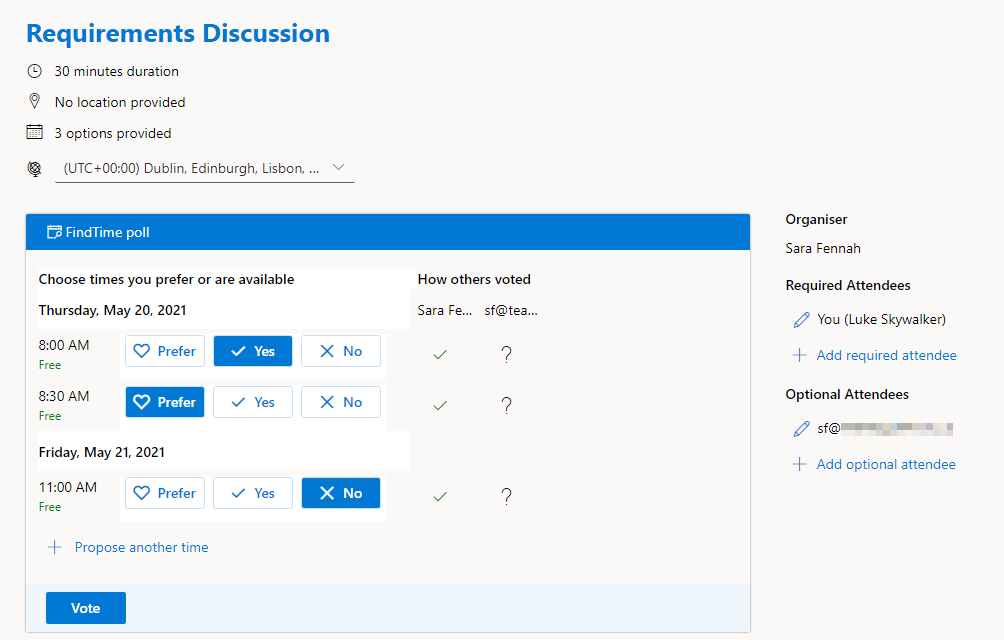Screen dimensions: 1004x640
Task: Mark Prefer for Friday 11:00 AM slot
Action: coord(165,494)
